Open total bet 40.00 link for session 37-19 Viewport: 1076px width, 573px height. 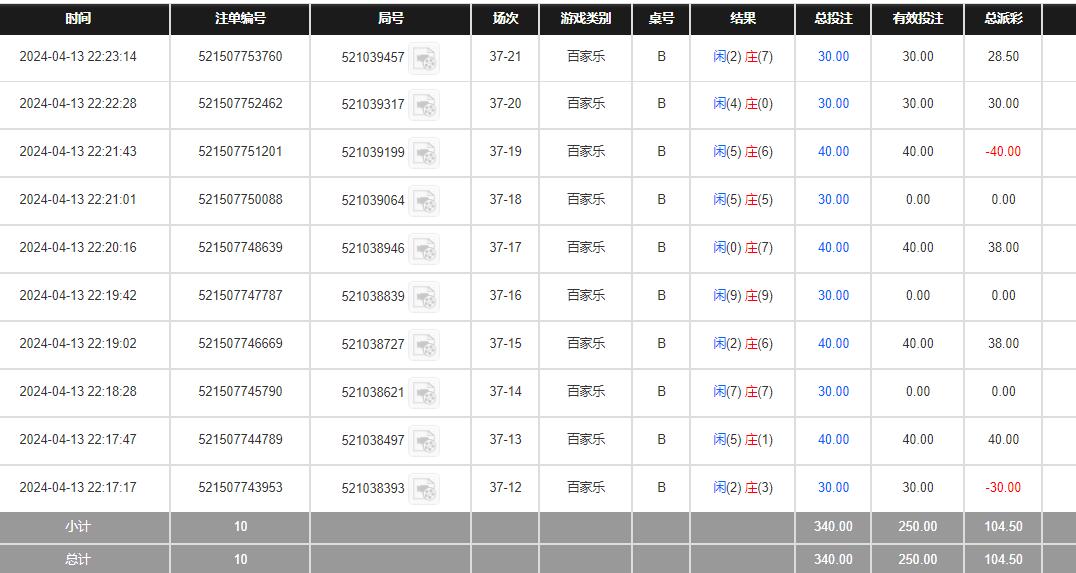click(833, 152)
